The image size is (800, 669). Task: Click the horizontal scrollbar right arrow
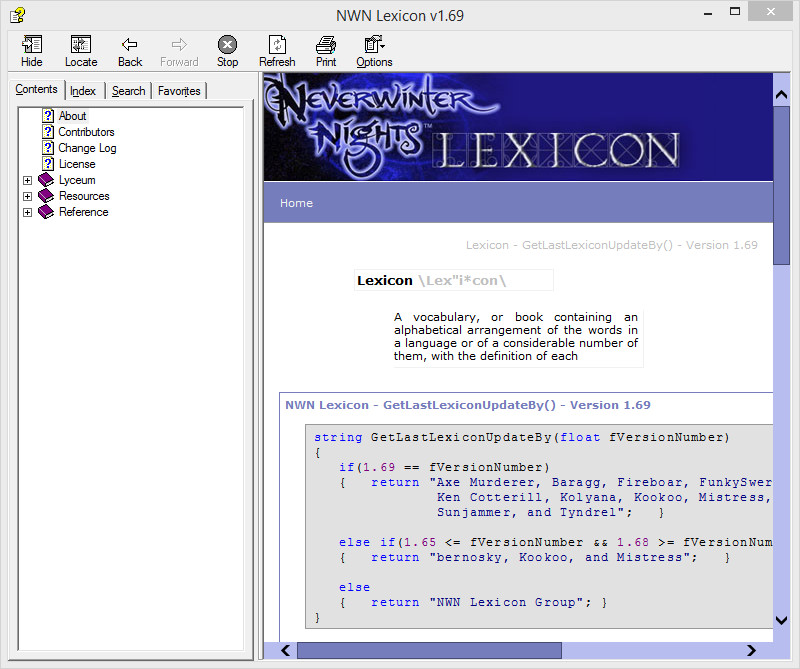coord(751,650)
